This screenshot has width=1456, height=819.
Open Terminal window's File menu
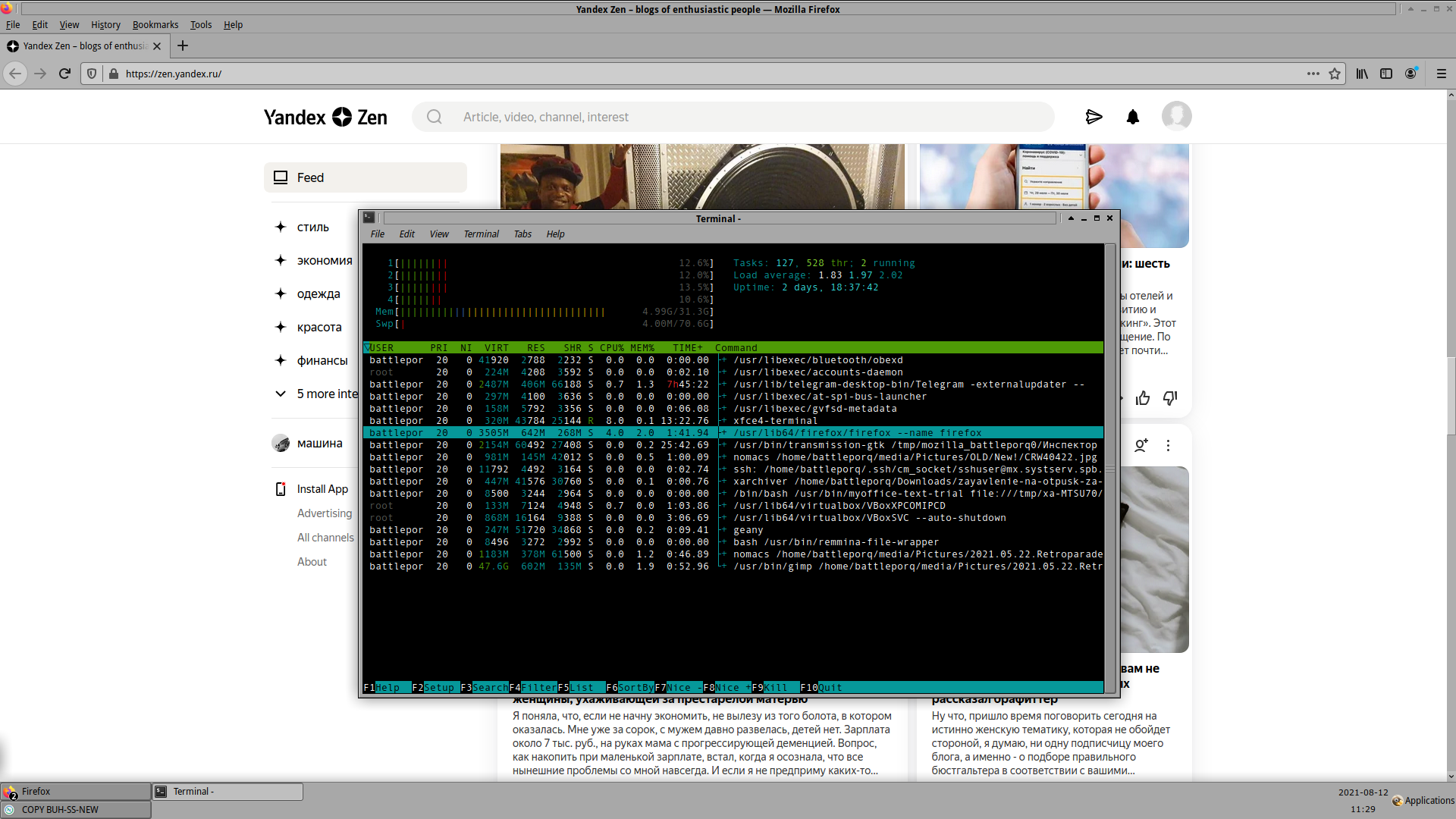(x=377, y=234)
